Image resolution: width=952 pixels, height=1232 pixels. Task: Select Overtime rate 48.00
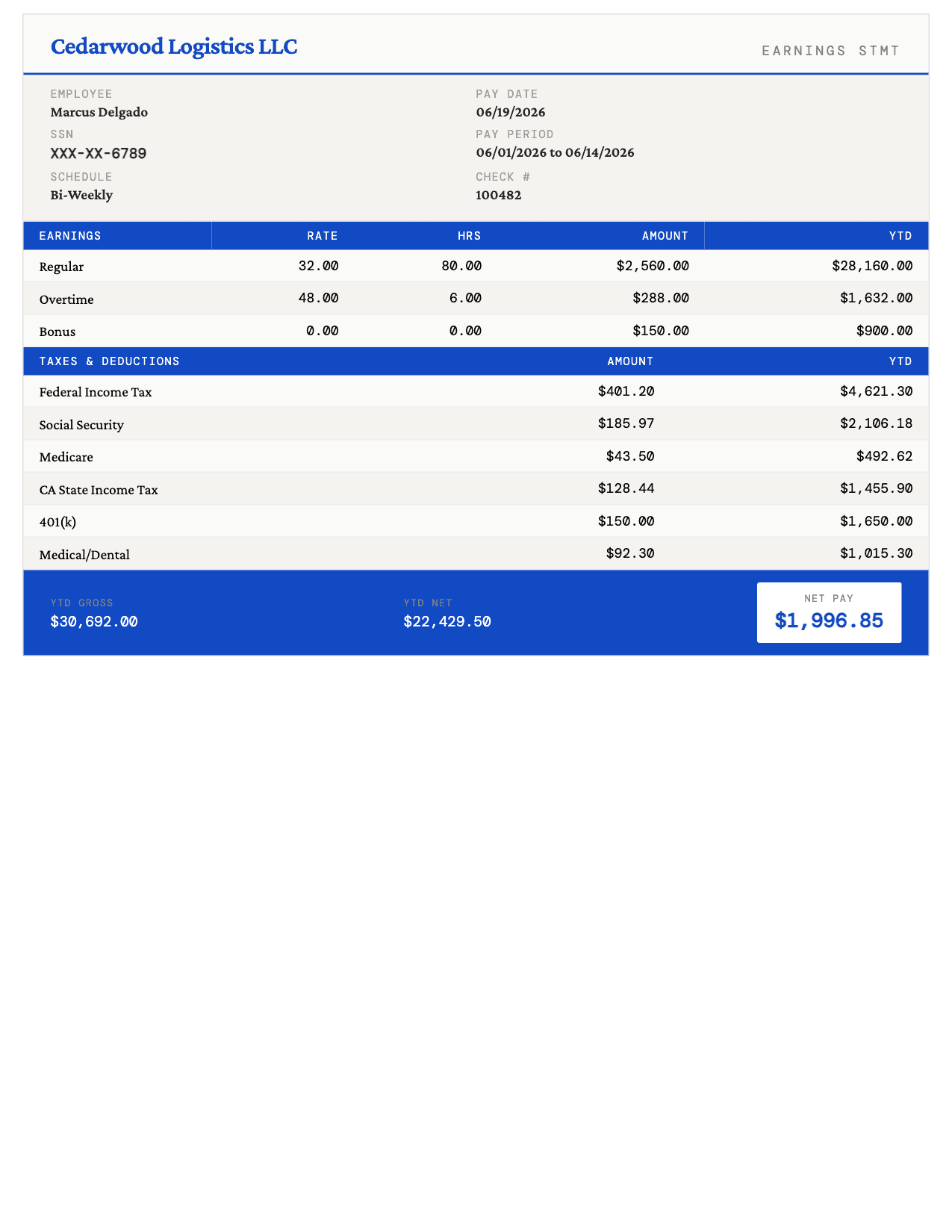pyautogui.click(x=318, y=298)
